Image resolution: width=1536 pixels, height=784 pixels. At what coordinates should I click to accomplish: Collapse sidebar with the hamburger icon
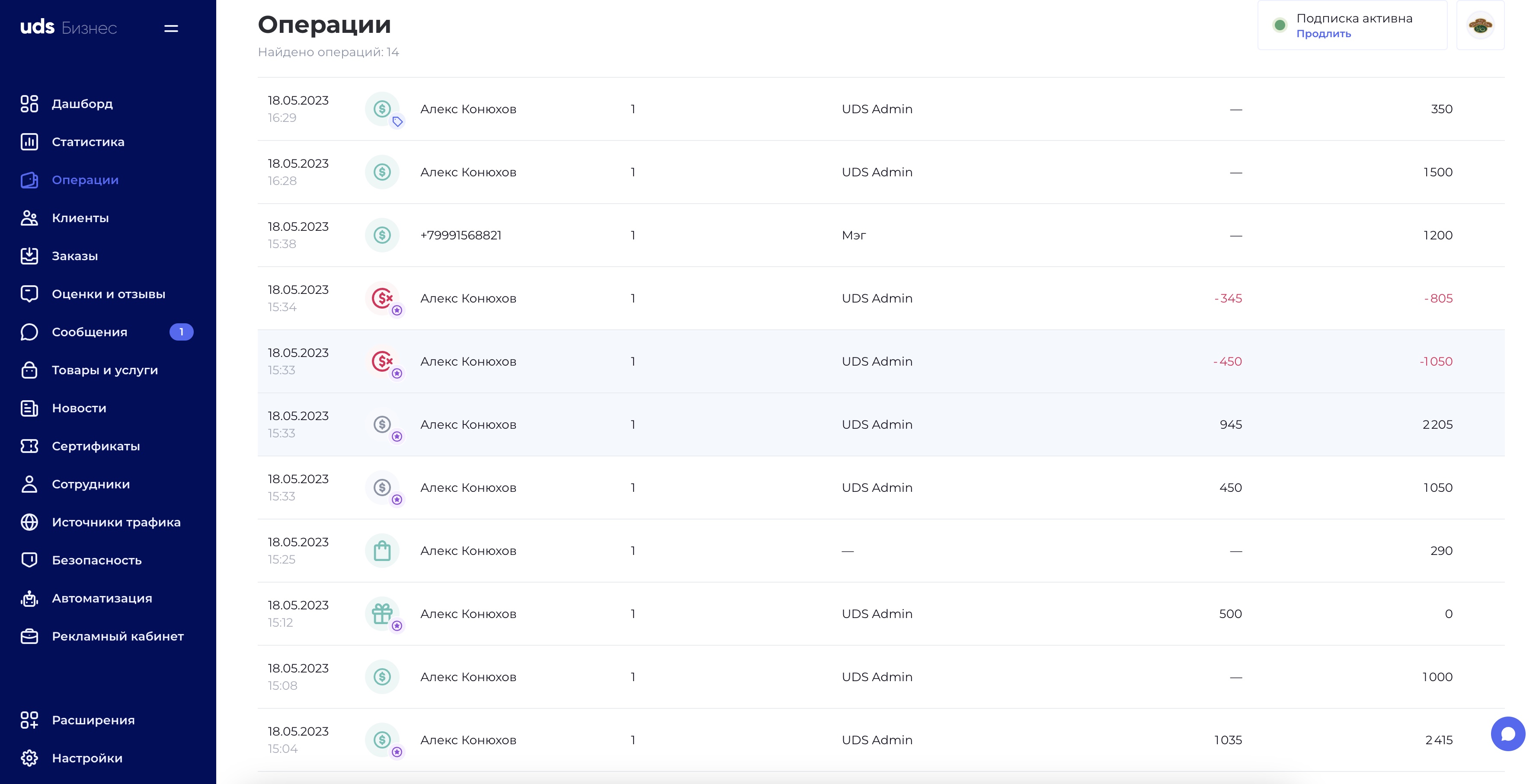pos(171,28)
